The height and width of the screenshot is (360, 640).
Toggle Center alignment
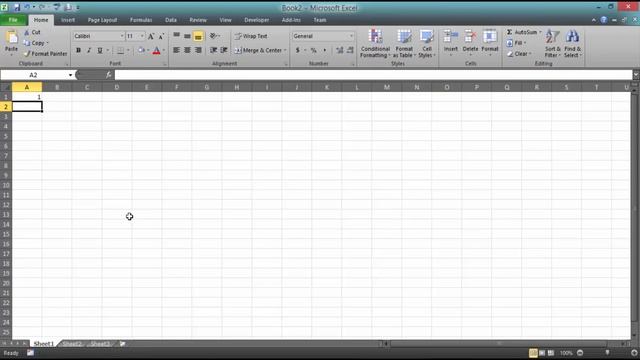tap(187, 50)
